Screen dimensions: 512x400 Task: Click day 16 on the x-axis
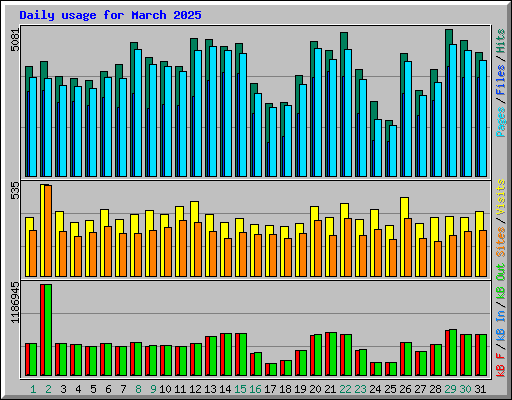[x=255, y=389]
